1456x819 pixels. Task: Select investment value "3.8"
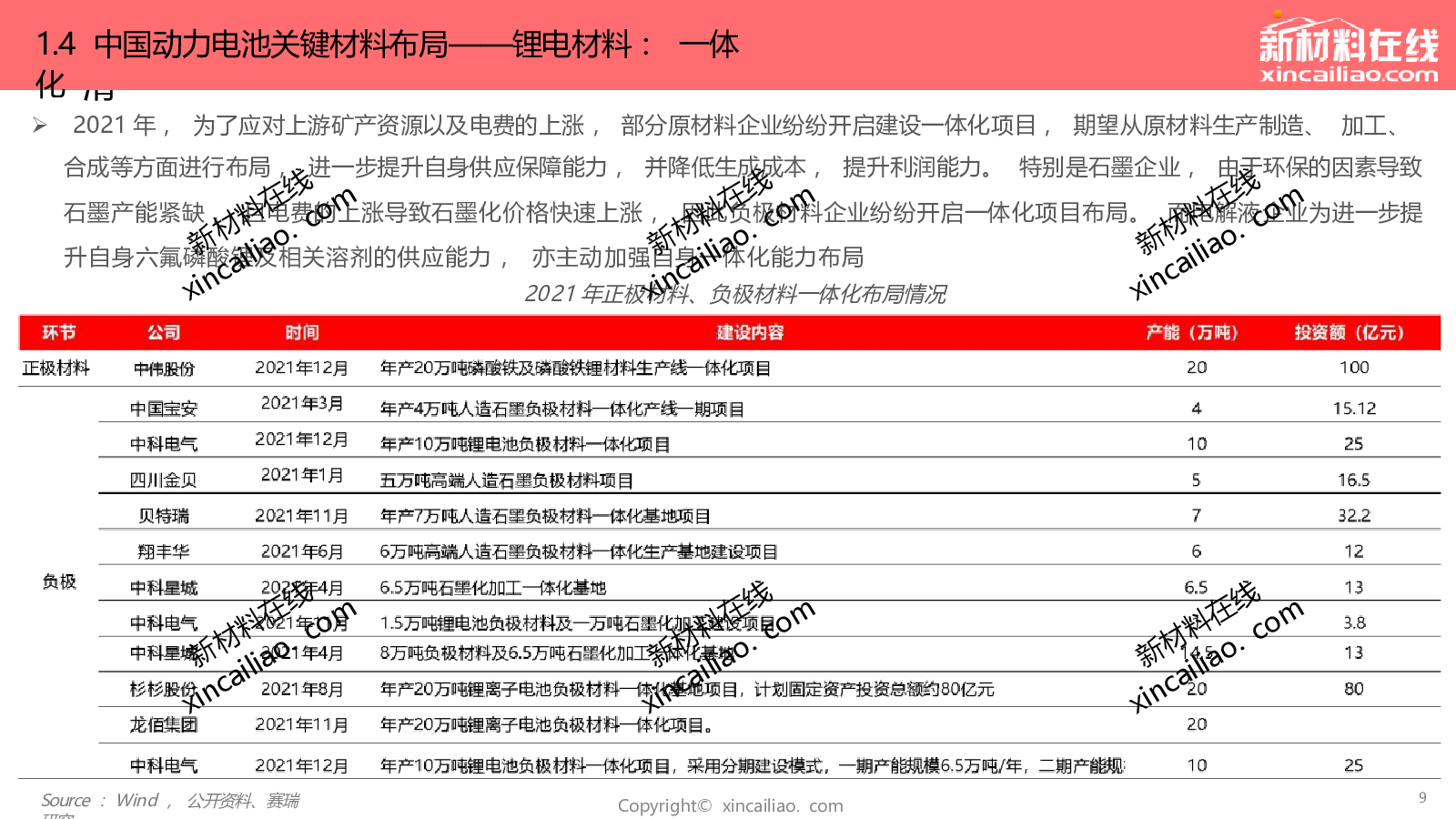tap(1354, 622)
